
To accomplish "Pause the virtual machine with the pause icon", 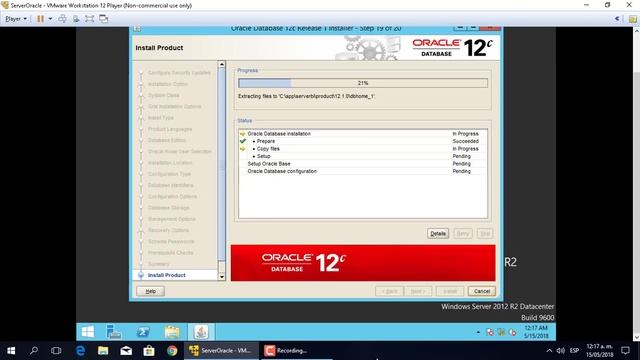I will (40, 19).
